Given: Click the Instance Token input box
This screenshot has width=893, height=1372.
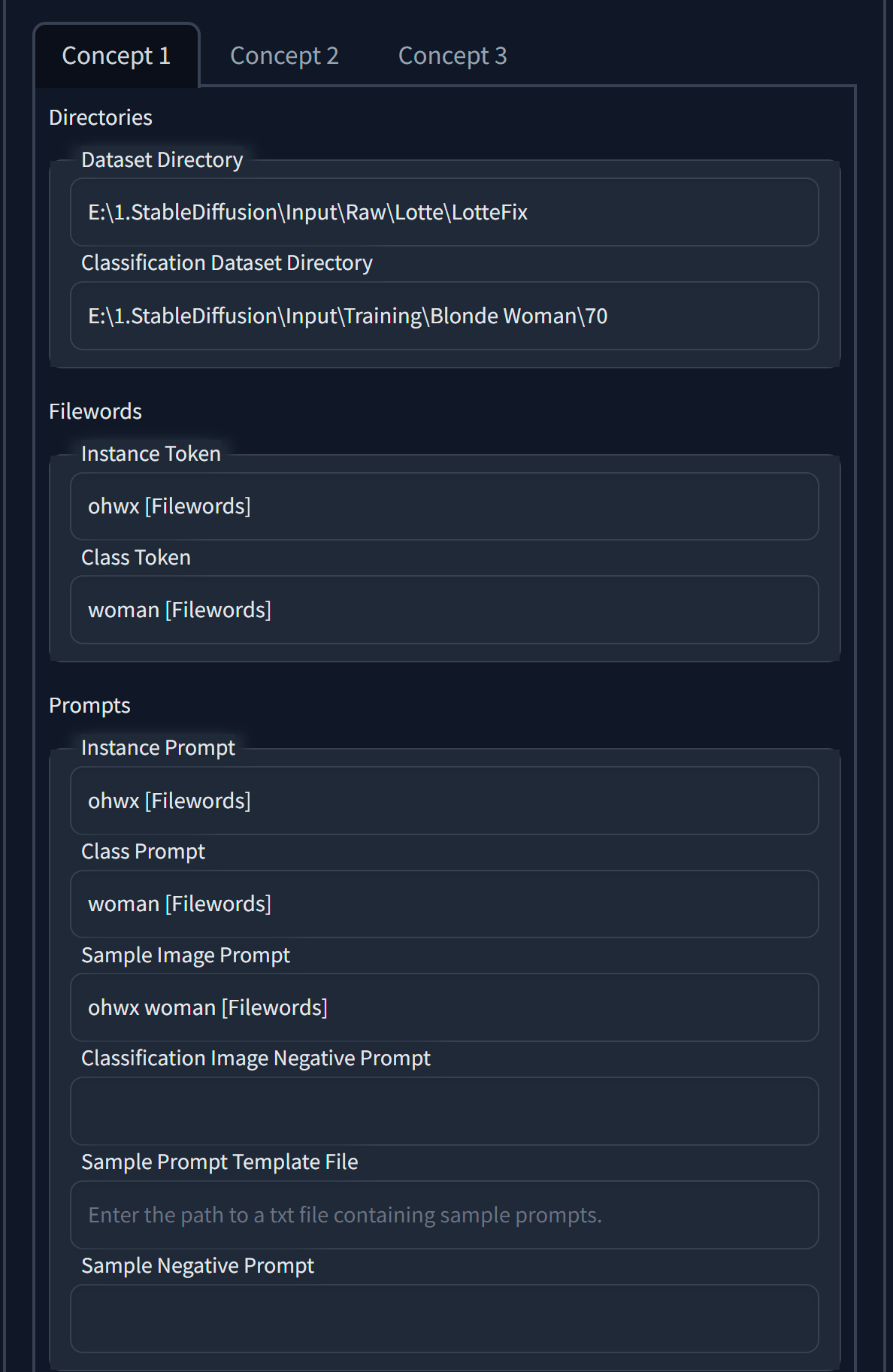Looking at the screenshot, I should (x=444, y=506).
